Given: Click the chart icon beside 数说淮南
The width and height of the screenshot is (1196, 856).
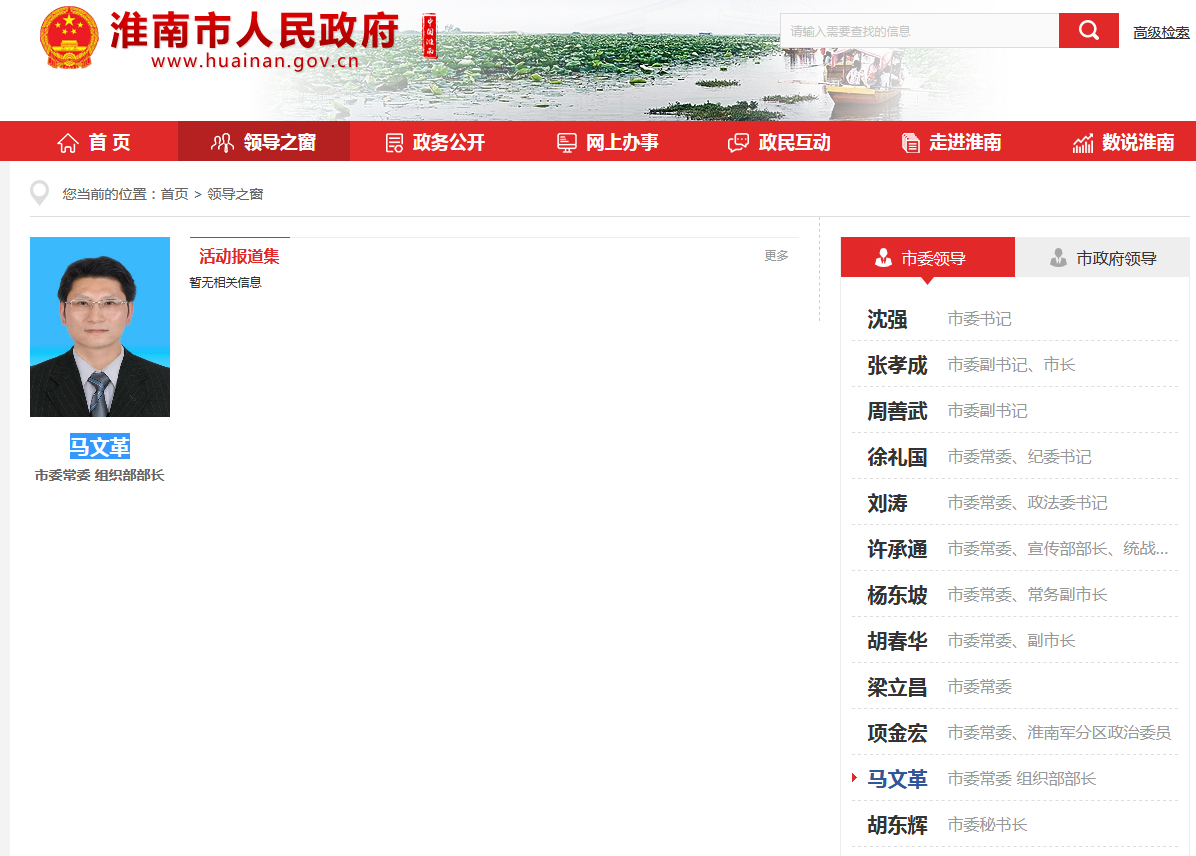Looking at the screenshot, I should (x=1083, y=143).
